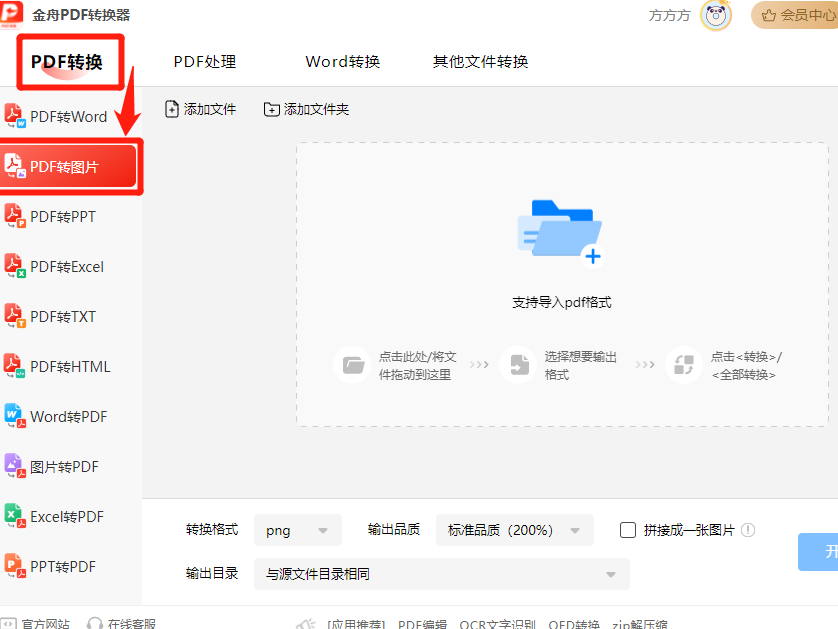Select the PDF转图片 sidebar icon
The height and width of the screenshot is (629, 838).
click(x=15, y=166)
